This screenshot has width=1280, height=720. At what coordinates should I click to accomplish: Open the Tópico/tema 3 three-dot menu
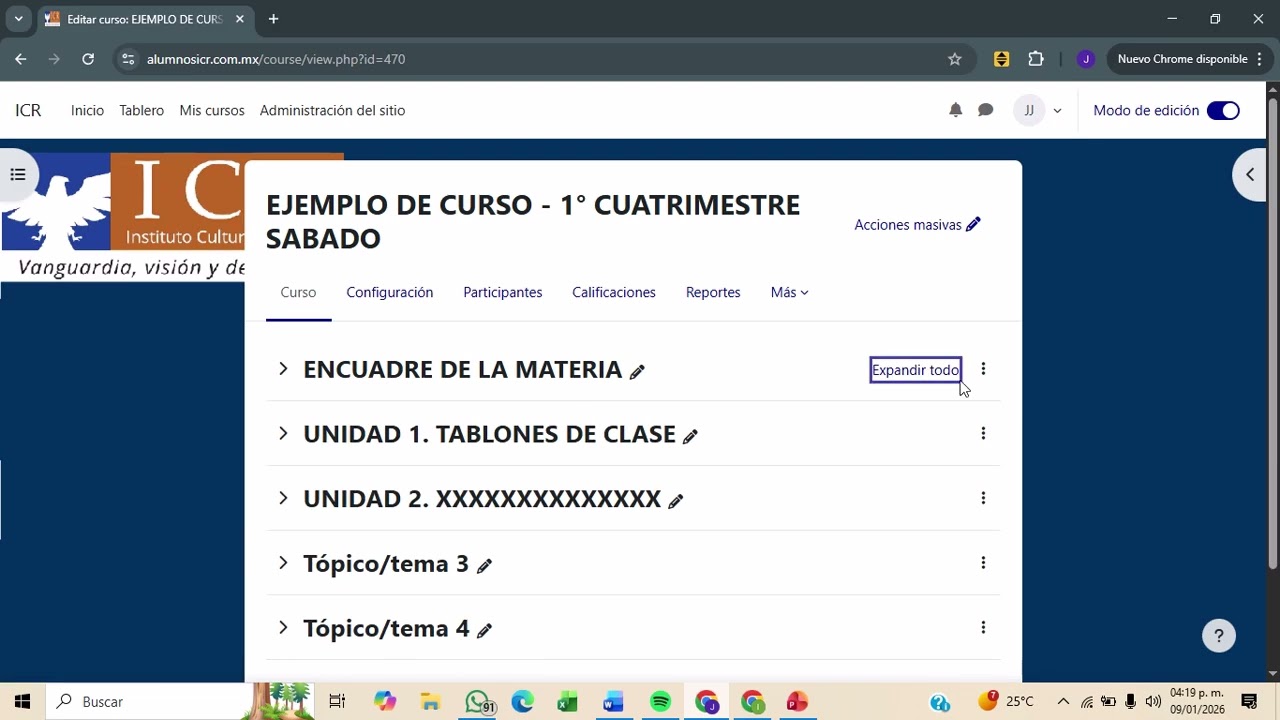point(983,563)
